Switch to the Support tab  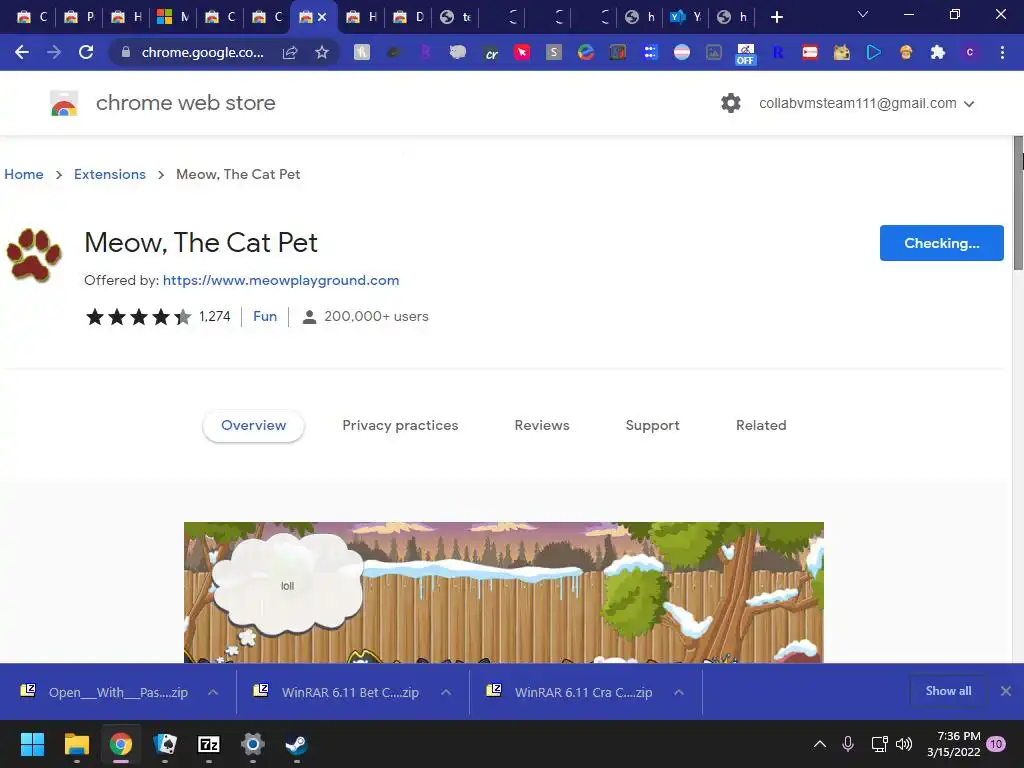click(652, 425)
